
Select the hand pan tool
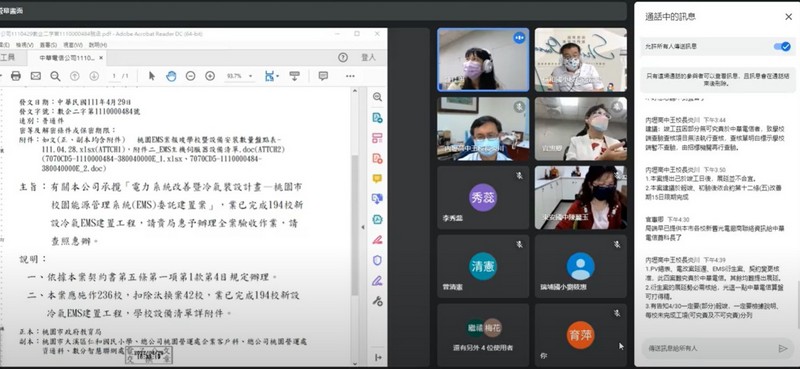tap(171, 76)
